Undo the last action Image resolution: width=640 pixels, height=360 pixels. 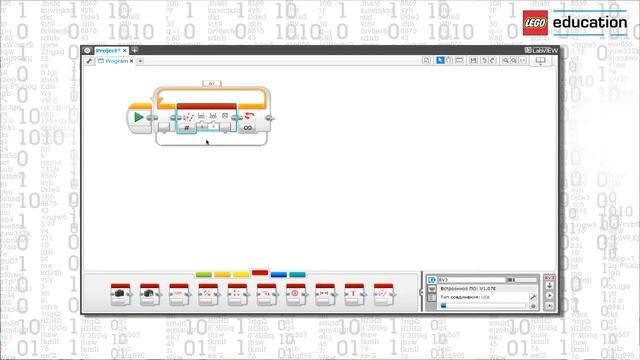coord(484,60)
